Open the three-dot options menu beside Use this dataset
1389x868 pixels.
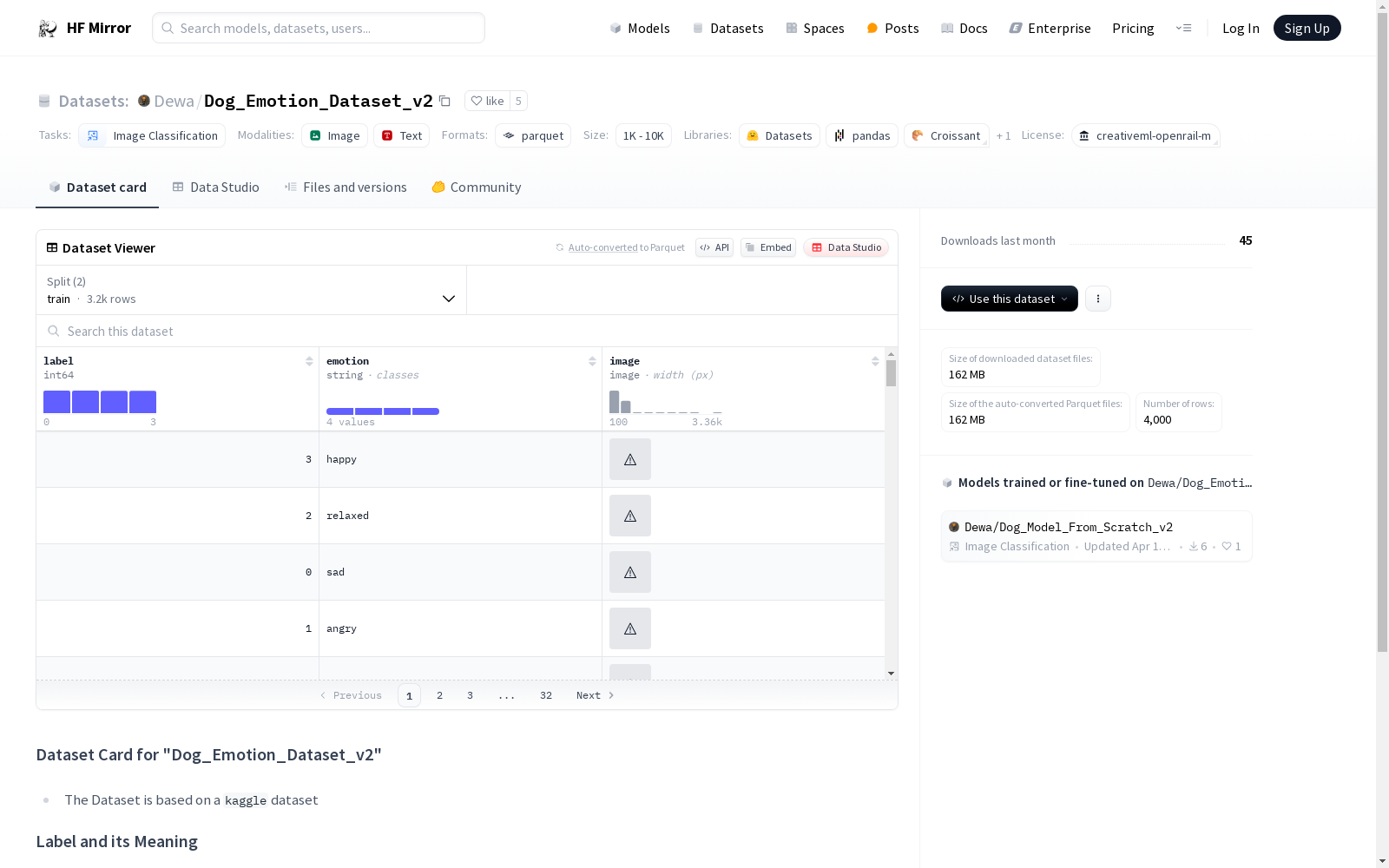tap(1098, 299)
